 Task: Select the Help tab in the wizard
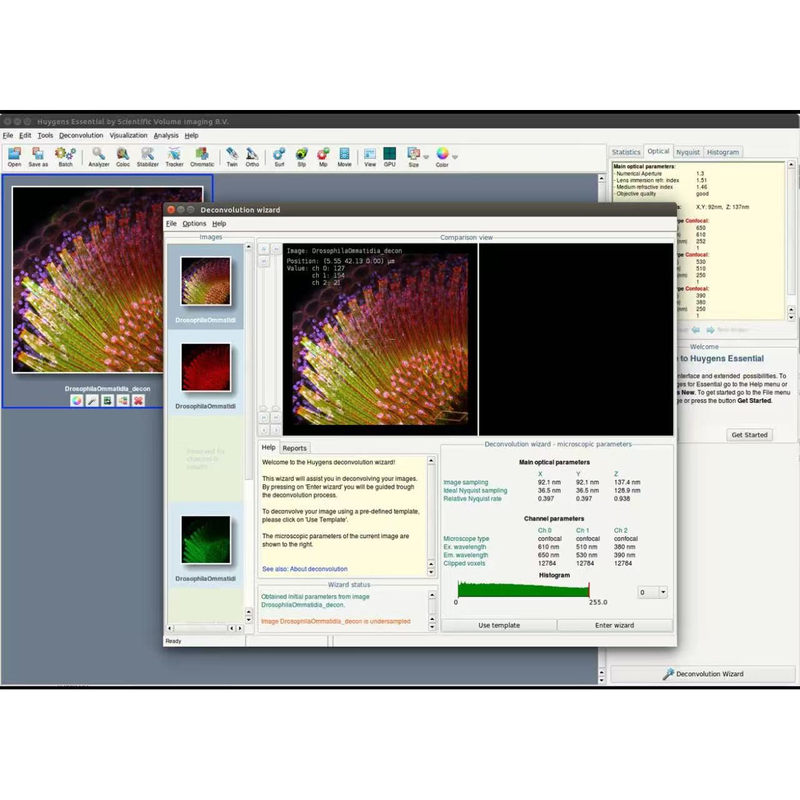[x=268, y=447]
